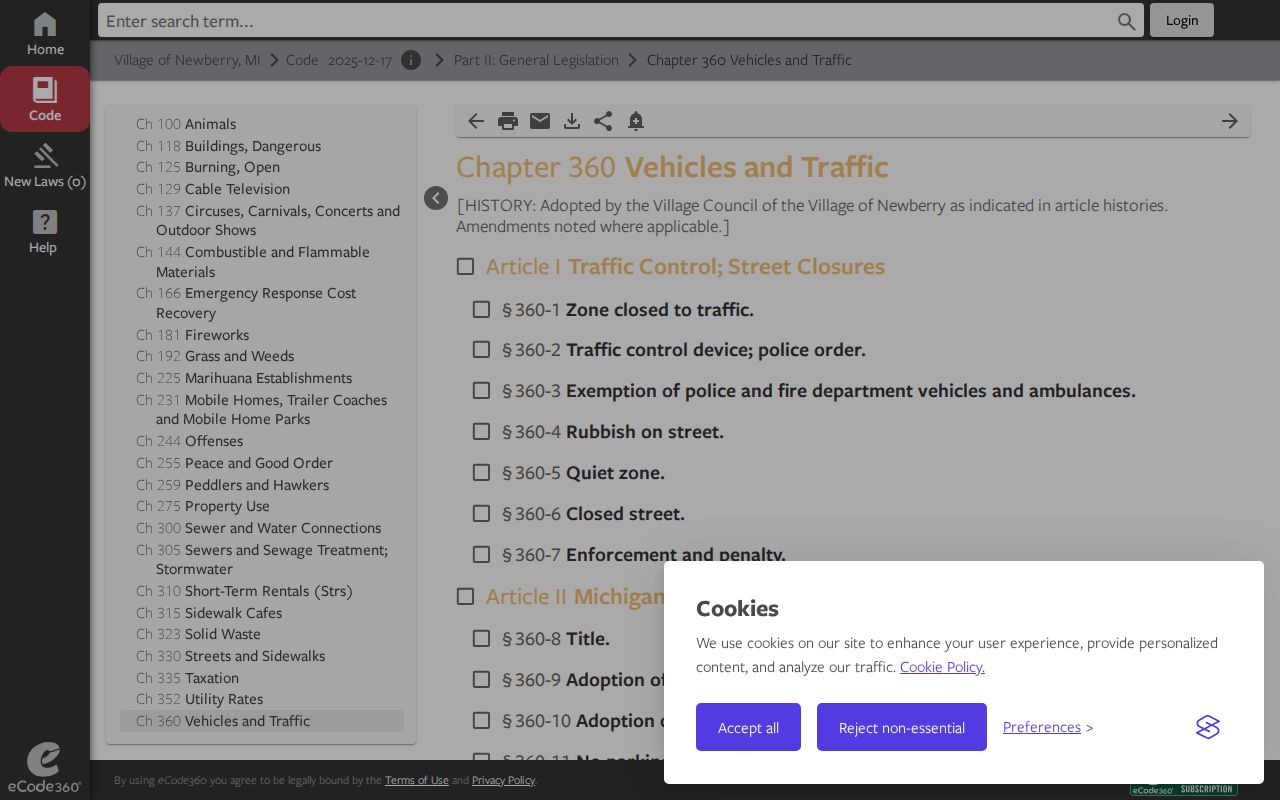The image size is (1280, 800).
Task: Click the search magnifier icon
Action: click(1126, 21)
